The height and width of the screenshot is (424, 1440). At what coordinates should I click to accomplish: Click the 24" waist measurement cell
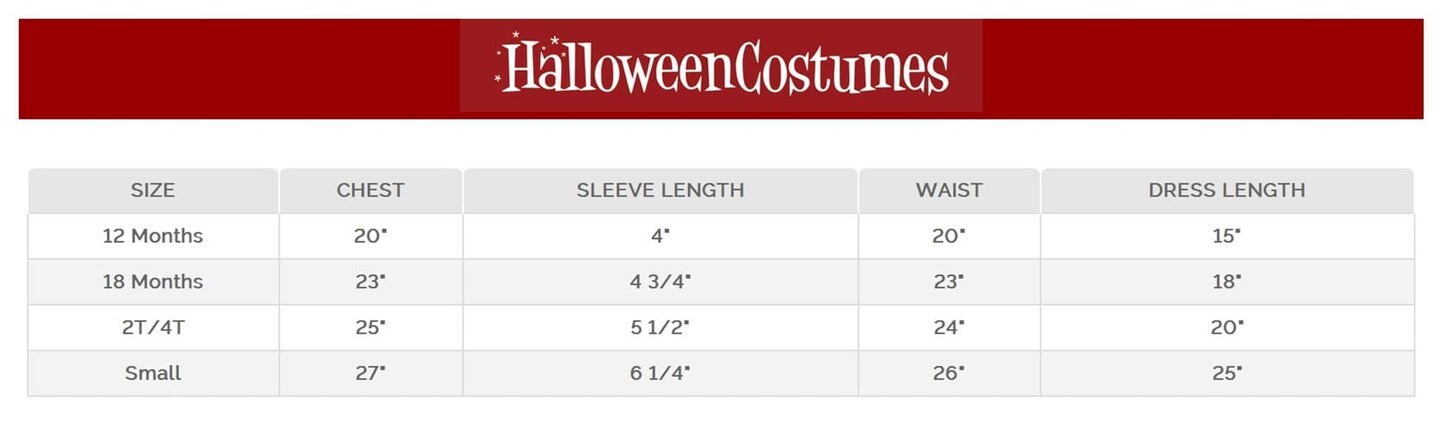click(x=949, y=327)
